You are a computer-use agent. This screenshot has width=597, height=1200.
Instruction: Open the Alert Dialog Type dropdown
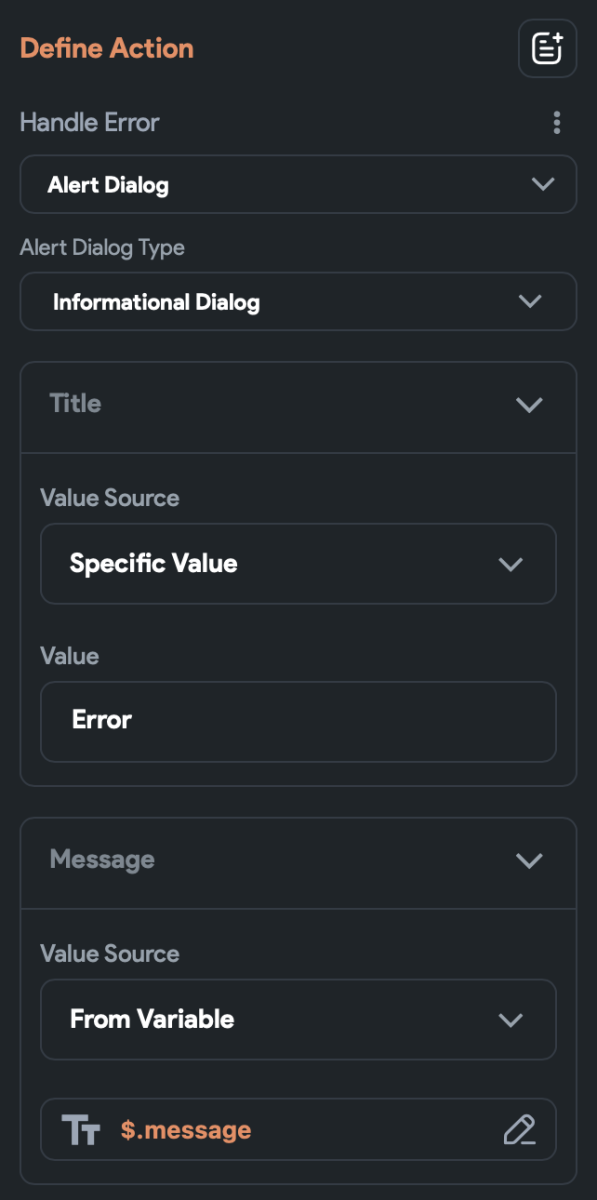tap(298, 301)
